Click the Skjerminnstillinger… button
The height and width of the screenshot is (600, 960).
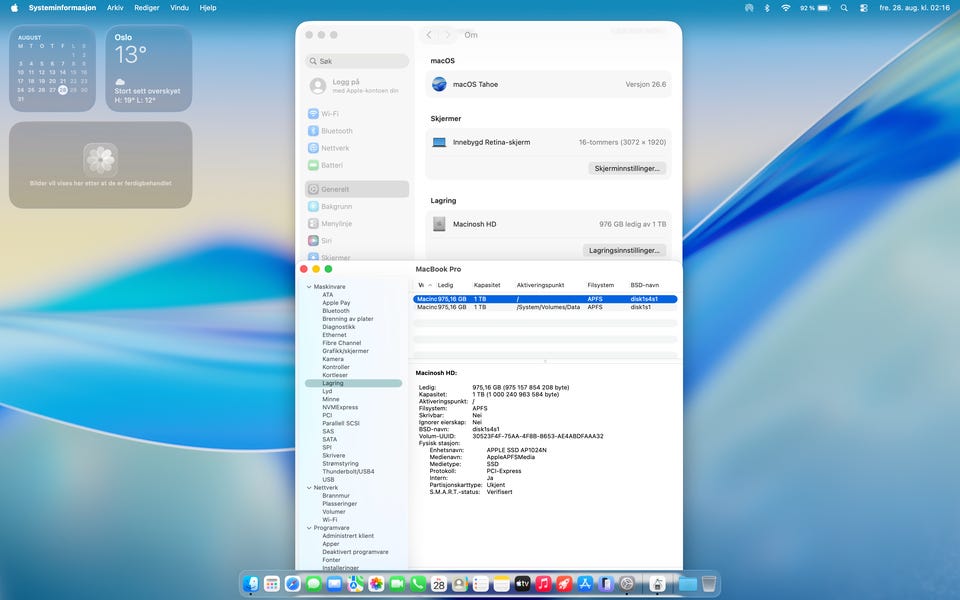[x=627, y=168]
